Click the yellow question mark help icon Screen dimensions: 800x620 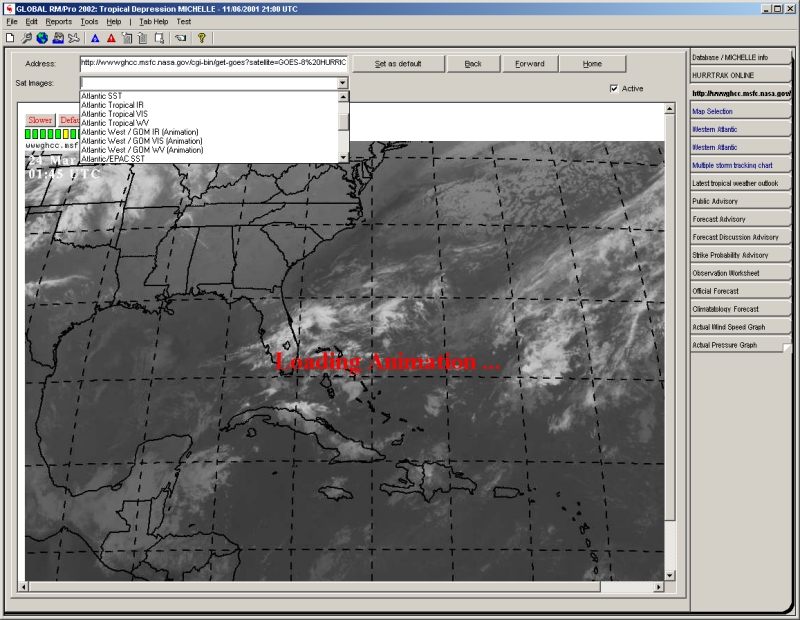pyautogui.click(x=202, y=38)
